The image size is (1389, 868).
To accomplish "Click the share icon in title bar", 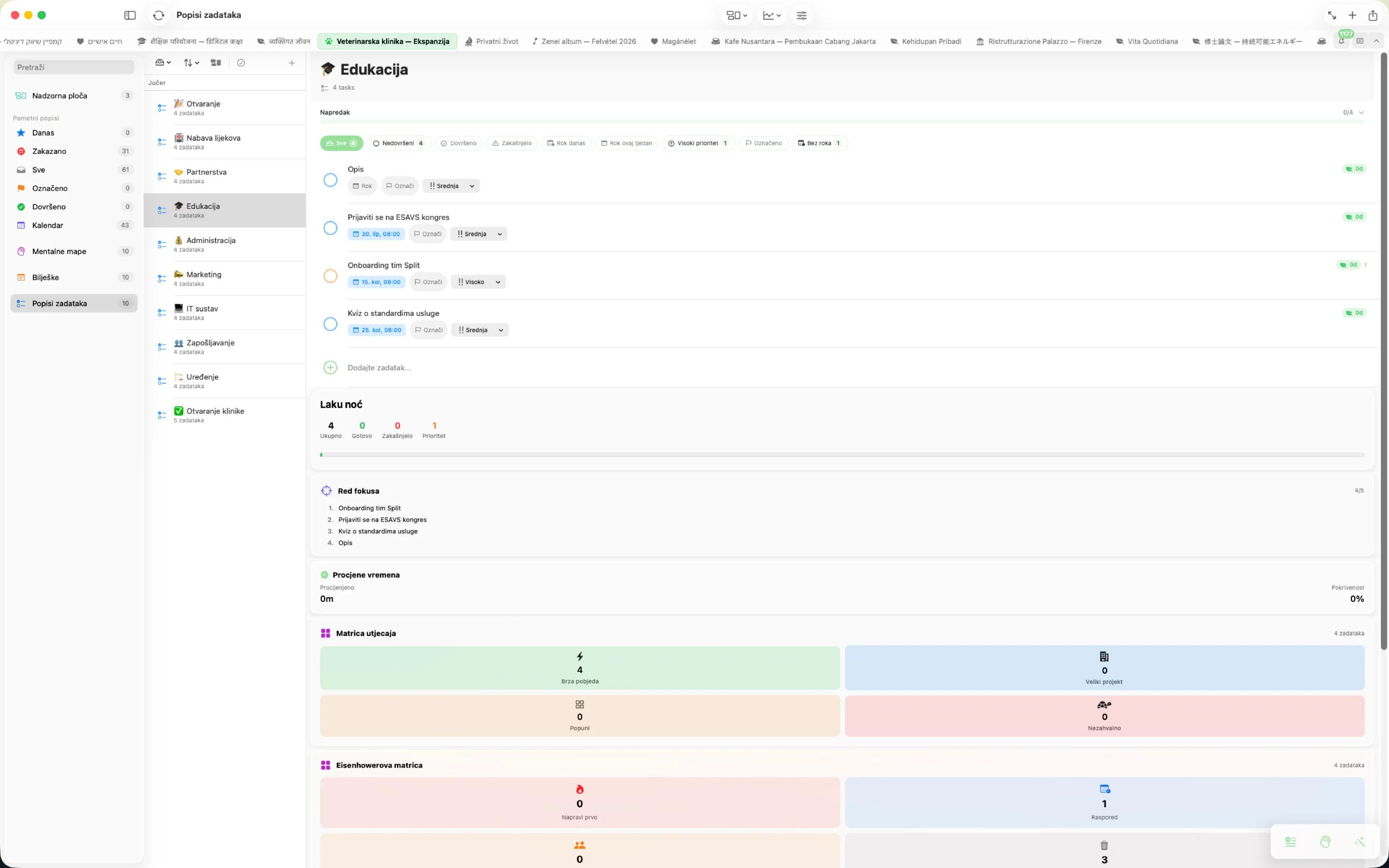I will tap(1373, 15).
